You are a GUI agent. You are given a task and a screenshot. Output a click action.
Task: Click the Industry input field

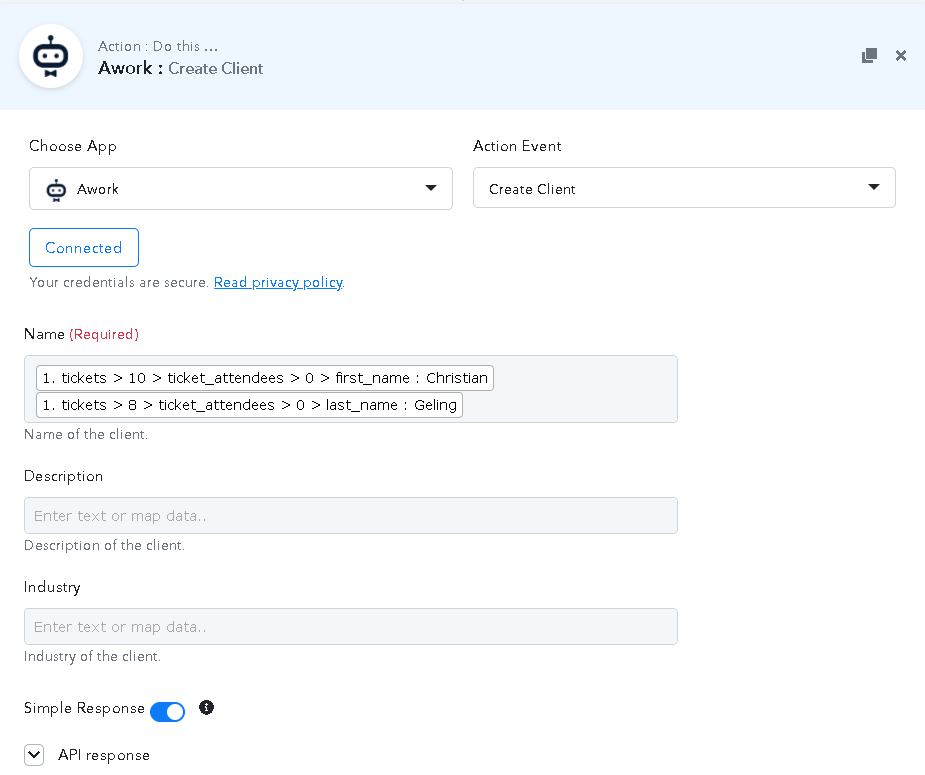tap(350, 627)
